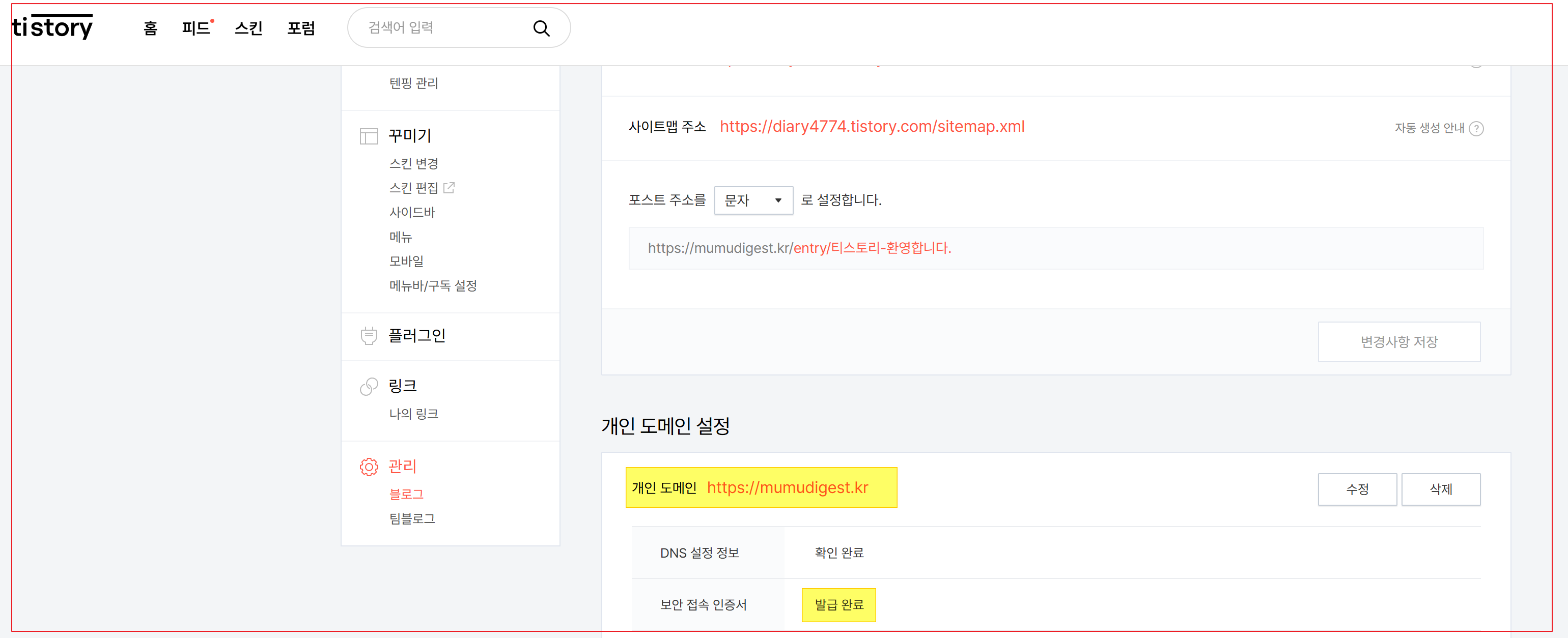Screen dimensions: 1568x638
Task: Select 사이드바 in the sidebar
Action: 412,212
